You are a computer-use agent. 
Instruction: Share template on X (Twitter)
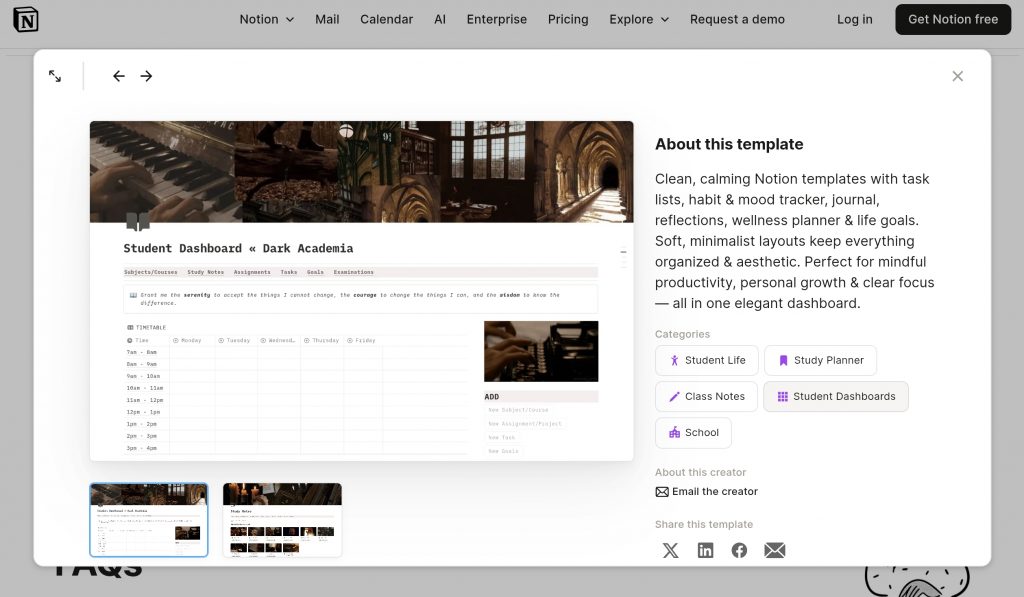(x=671, y=550)
